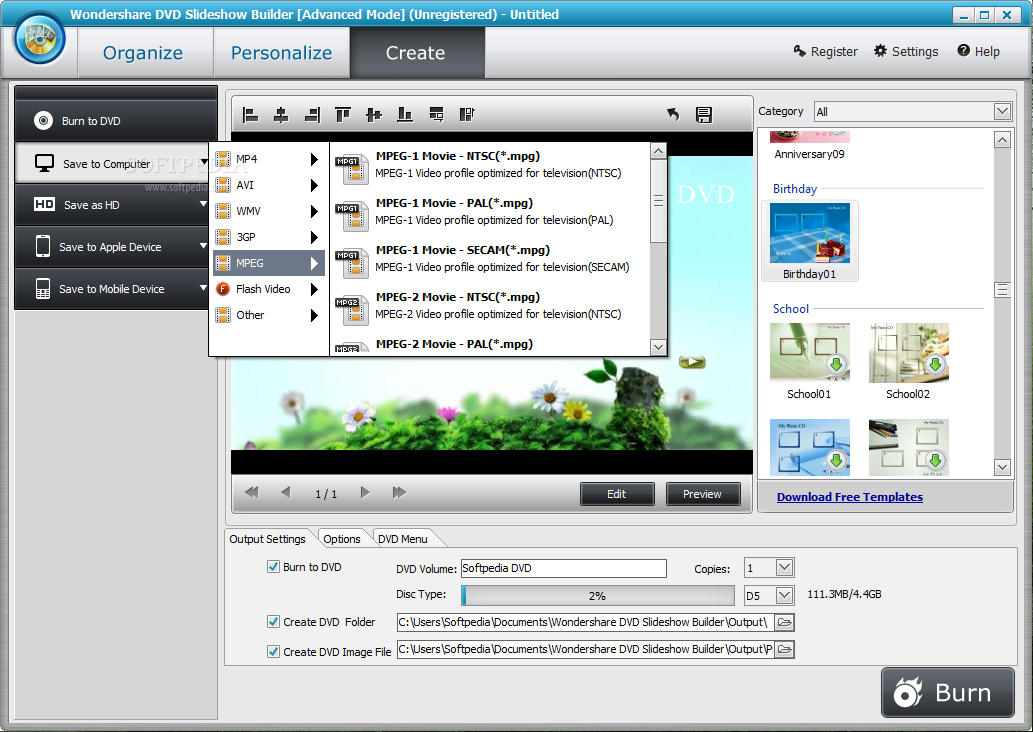This screenshot has height=732, width=1033.
Task: Click the Save to Computer button
Action: click(112, 163)
